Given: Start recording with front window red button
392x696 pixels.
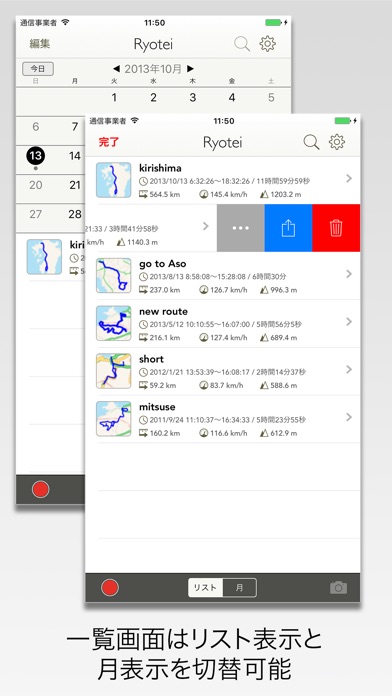Looking at the screenshot, I should point(110,588).
